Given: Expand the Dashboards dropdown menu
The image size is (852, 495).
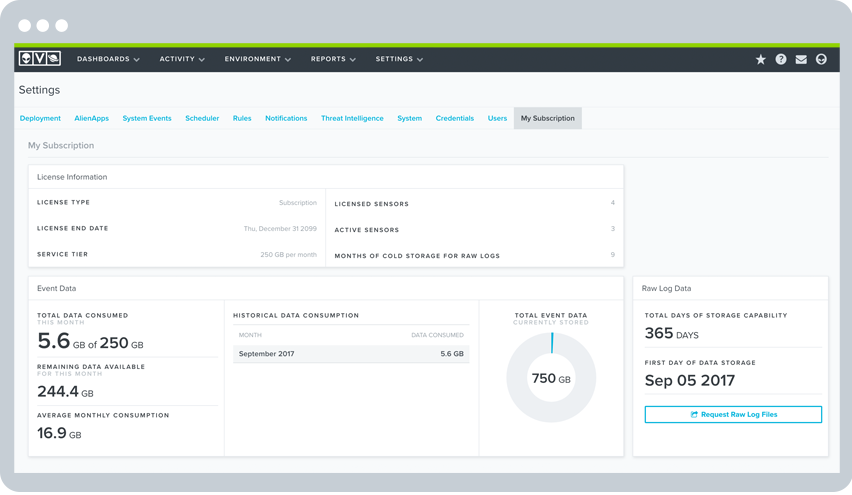Looking at the screenshot, I should (x=108, y=60).
